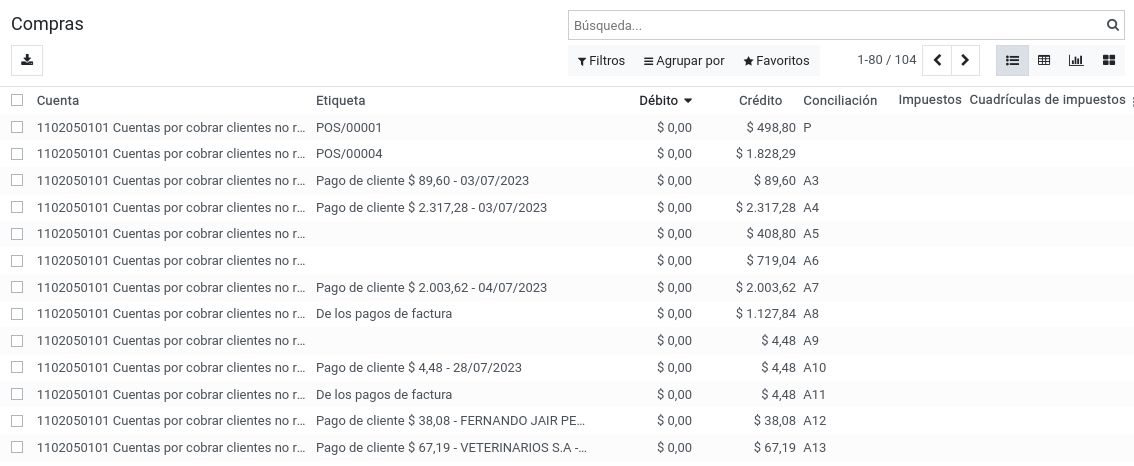Select row with conciliation A12
1134x466 pixels.
pyautogui.click(x=17, y=420)
